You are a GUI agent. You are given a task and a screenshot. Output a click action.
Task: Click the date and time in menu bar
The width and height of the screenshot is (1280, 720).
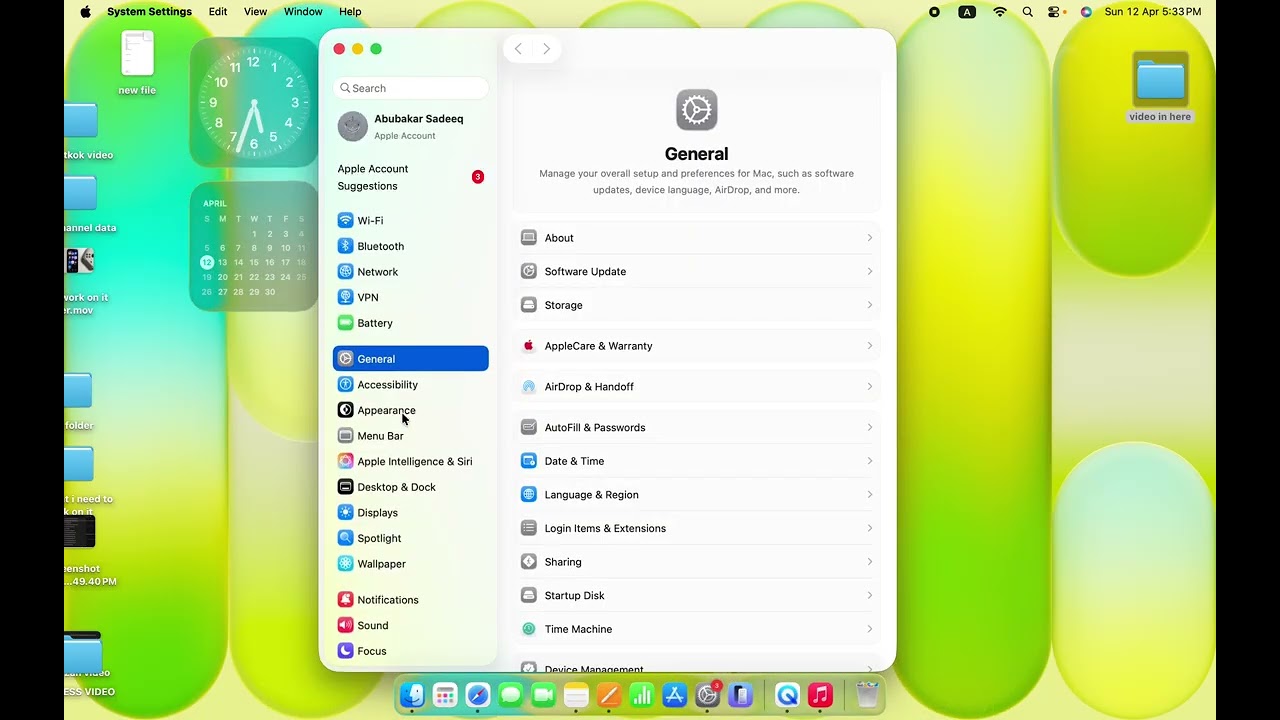[1153, 12]
